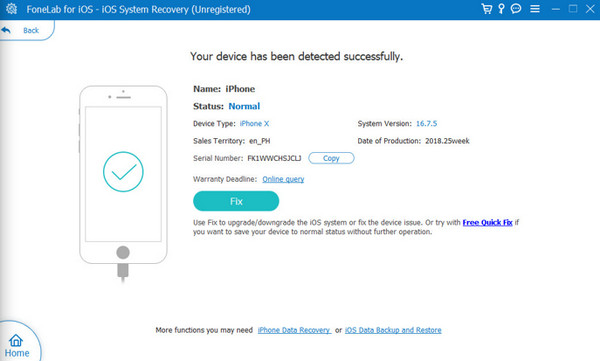Open the hamburger menu icon
The width and height of the screenshot is (600, 361).
point(535,9)
